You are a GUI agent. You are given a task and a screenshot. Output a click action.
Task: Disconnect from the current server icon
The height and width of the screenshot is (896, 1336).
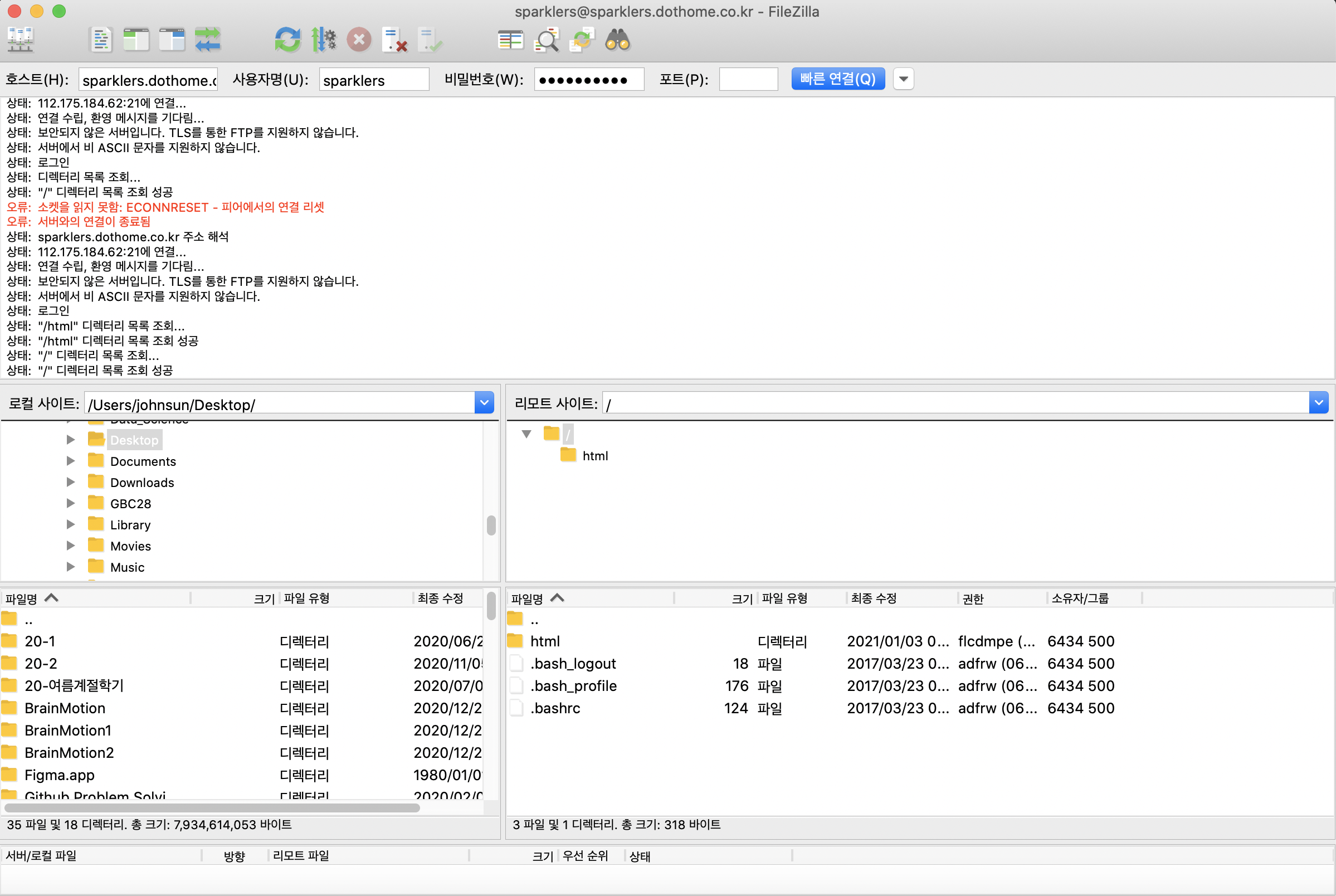394,40
